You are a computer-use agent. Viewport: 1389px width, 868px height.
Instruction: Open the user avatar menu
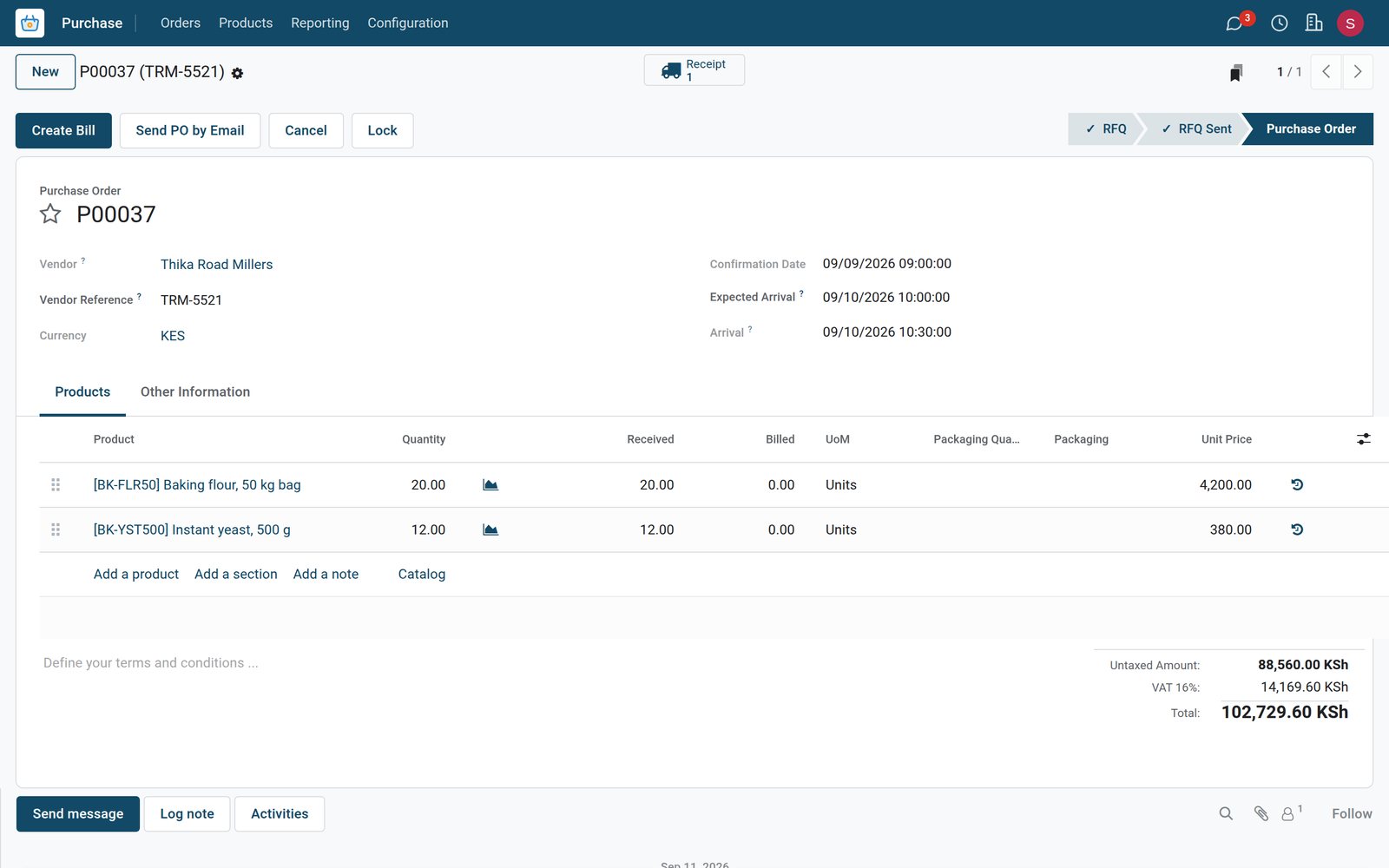[x=1350, y=23]
